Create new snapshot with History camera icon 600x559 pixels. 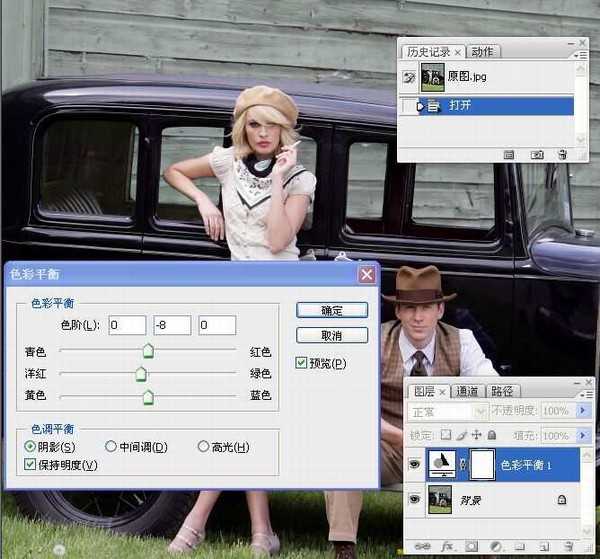(x=536, y=155)
